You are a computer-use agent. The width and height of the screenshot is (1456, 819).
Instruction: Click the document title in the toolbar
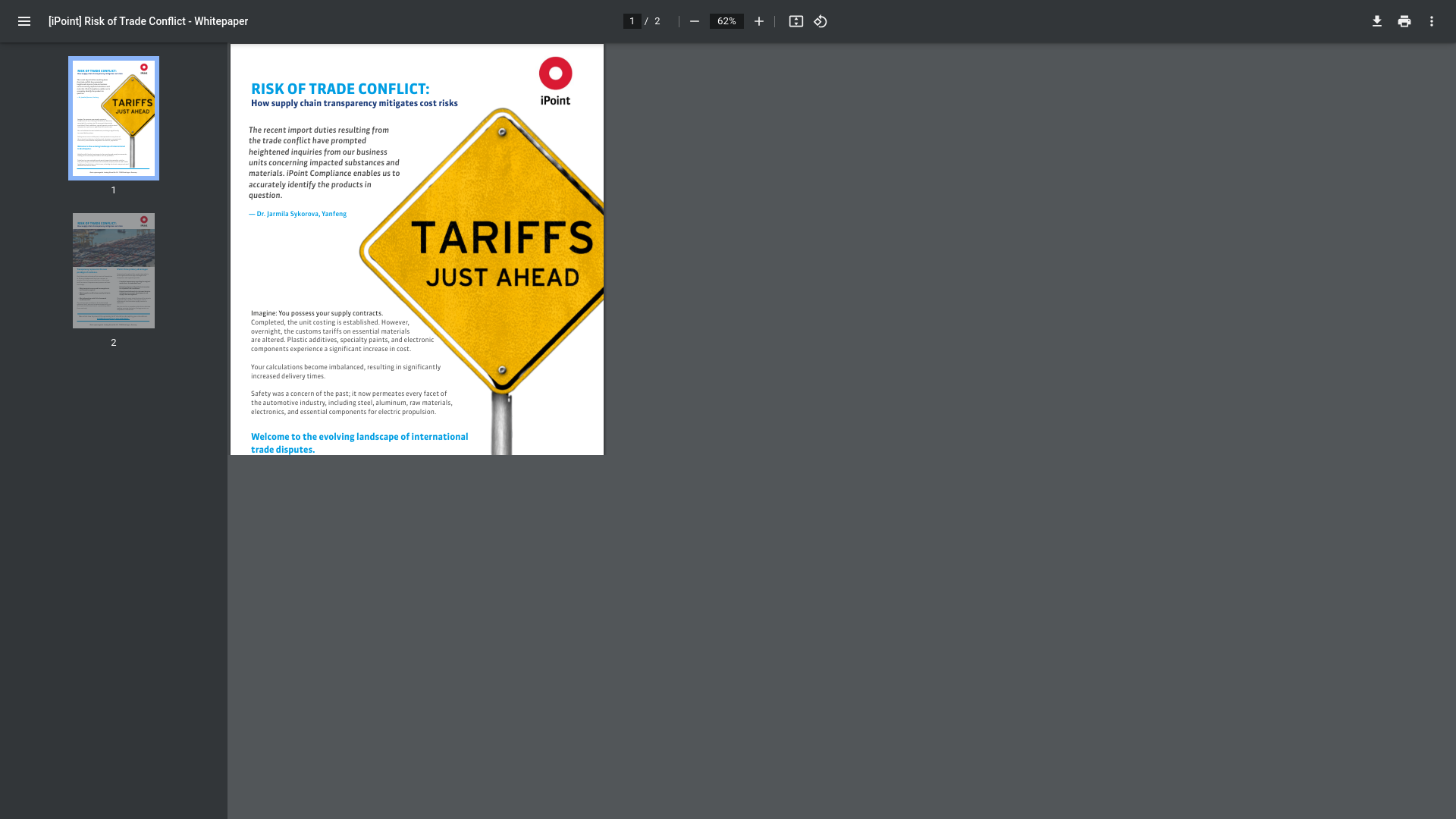click(148, 21)
